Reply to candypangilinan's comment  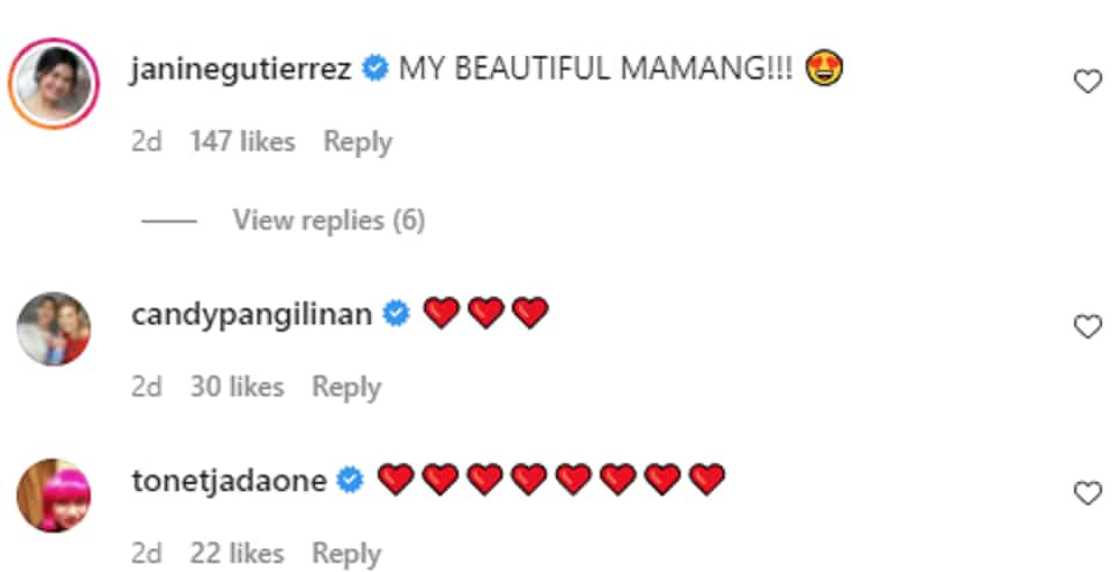coord(346,387)
